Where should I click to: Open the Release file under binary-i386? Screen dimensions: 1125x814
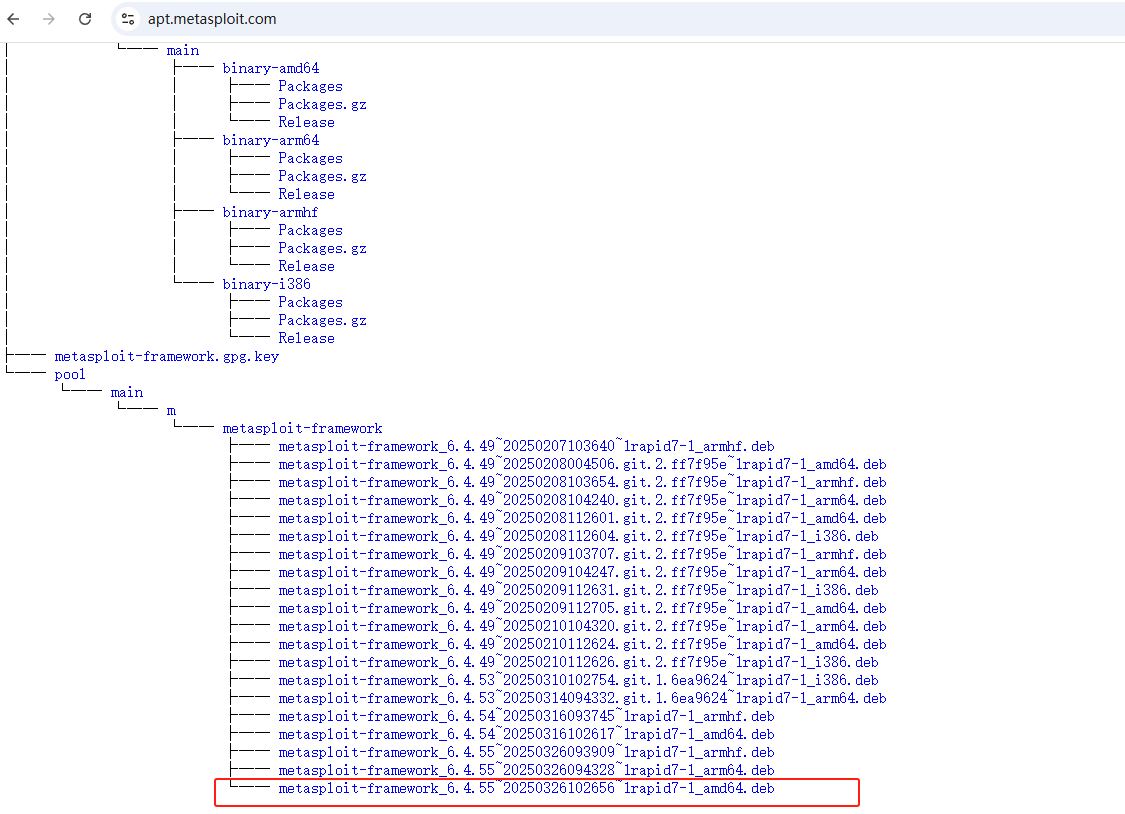[306, 338]
